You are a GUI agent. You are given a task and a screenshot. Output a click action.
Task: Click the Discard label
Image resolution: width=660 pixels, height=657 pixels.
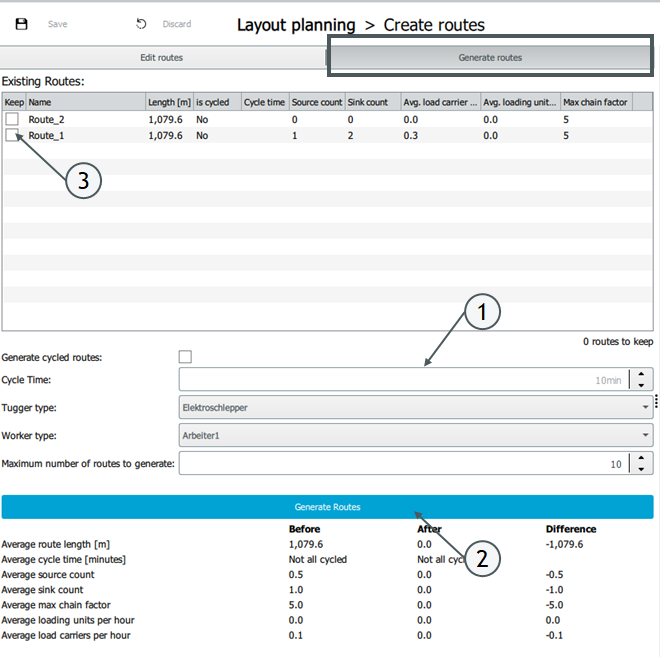point(177,24)
